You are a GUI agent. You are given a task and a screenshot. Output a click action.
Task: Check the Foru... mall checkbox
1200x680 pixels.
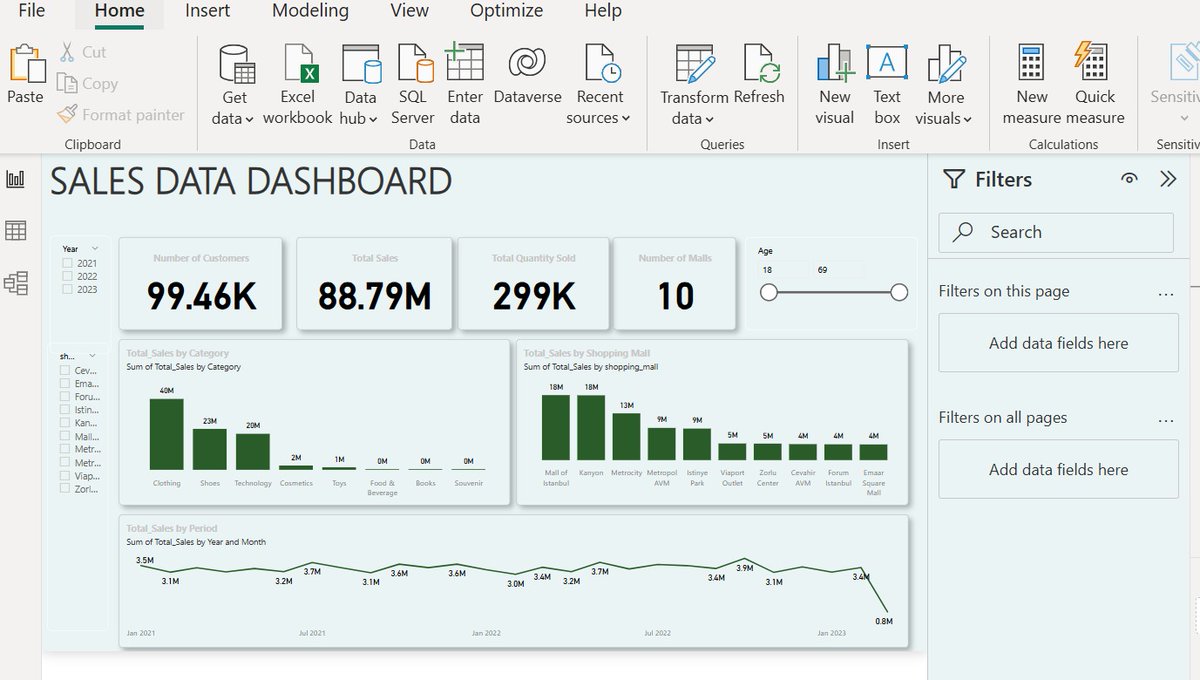click(65, 396)
